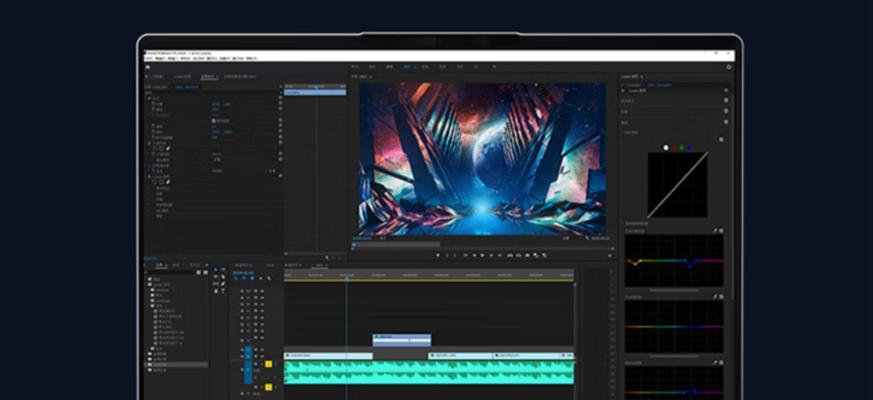The width and height of the screenshot is (873, 400).
Task: Open Timeline Display Settings wrench
Action: [269, 278]
